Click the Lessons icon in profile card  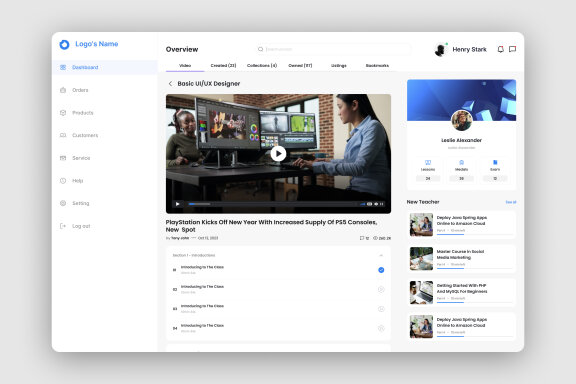428,162
